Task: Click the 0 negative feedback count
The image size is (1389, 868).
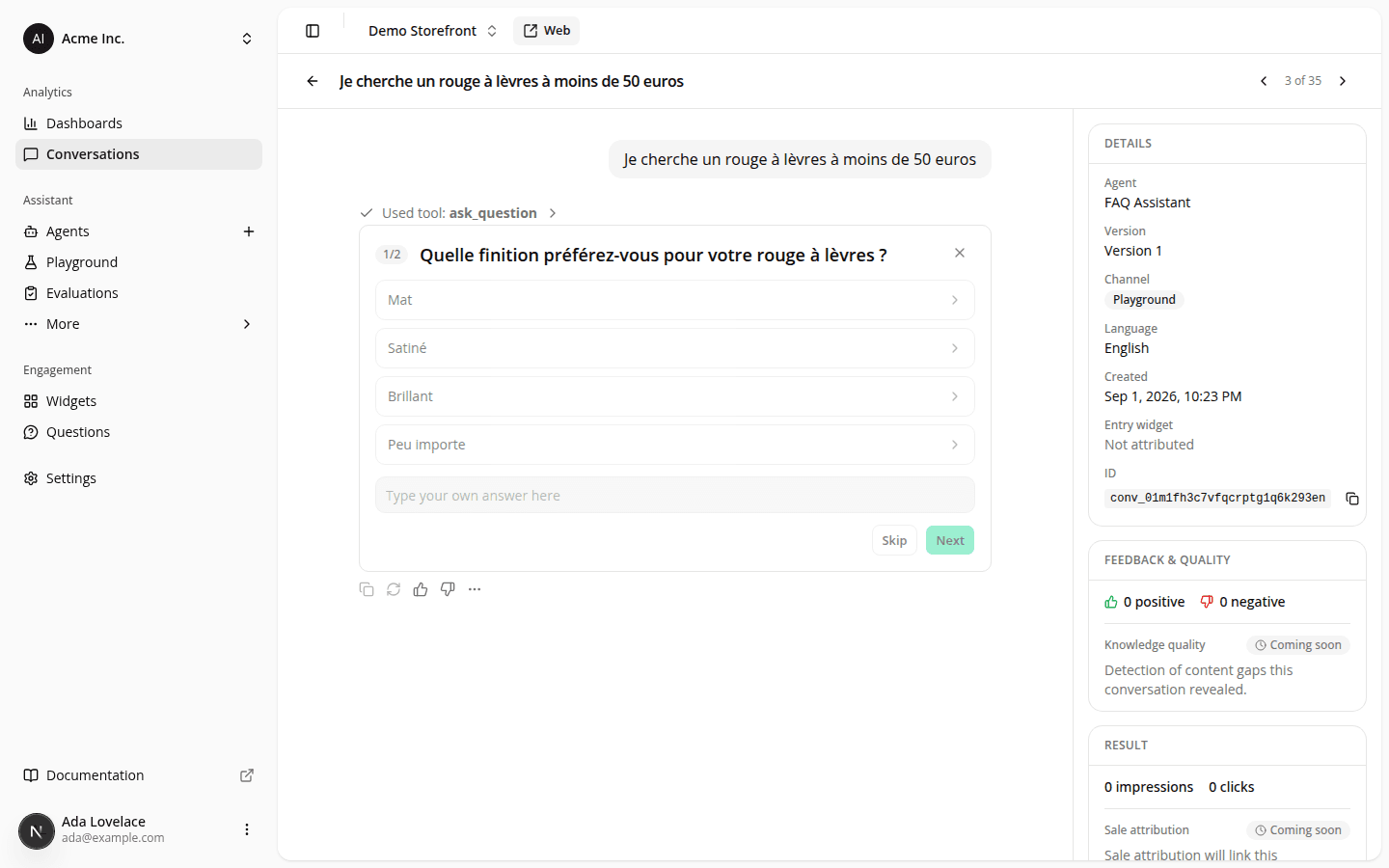Action: point(1242,602)
